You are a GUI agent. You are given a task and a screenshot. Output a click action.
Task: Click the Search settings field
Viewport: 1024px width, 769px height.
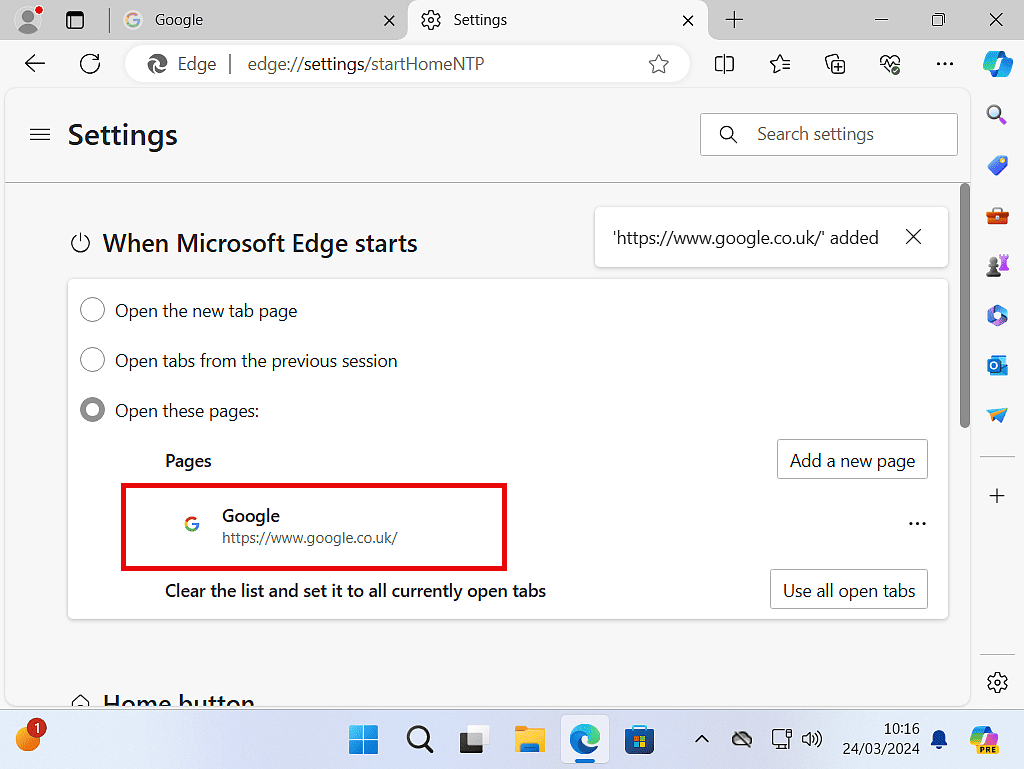(x=829, y=134)
